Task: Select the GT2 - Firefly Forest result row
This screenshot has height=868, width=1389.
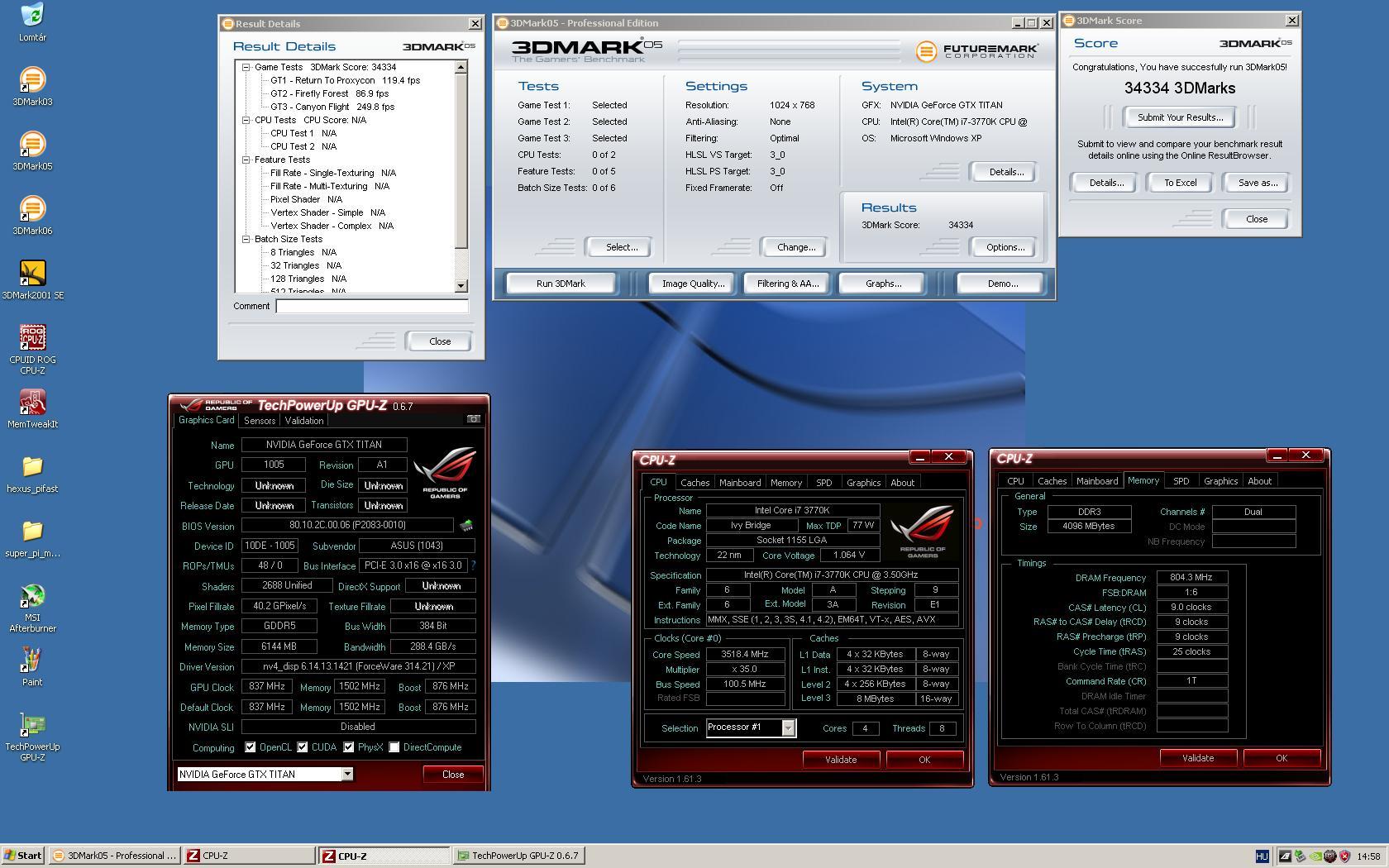Action: click(x=329, y=93)
